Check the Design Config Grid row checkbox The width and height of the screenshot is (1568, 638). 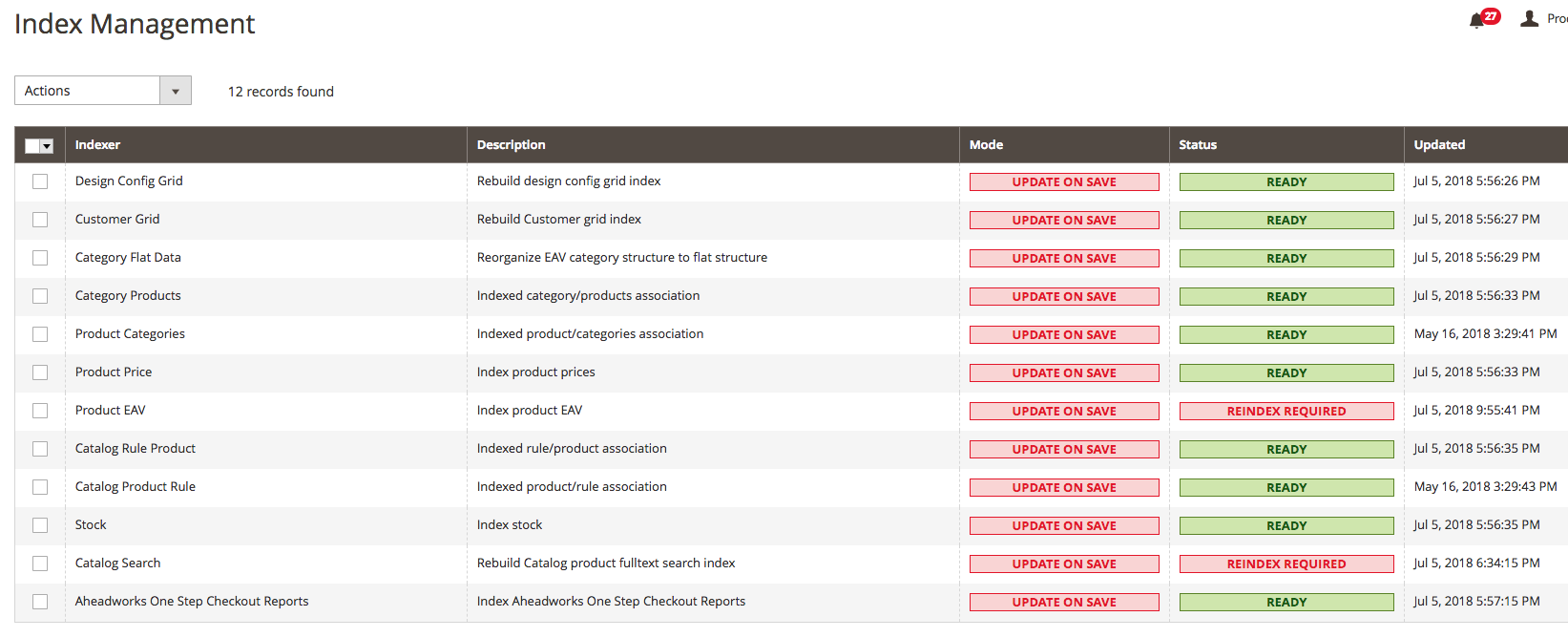pyautogui.click(x=40, y=181)
